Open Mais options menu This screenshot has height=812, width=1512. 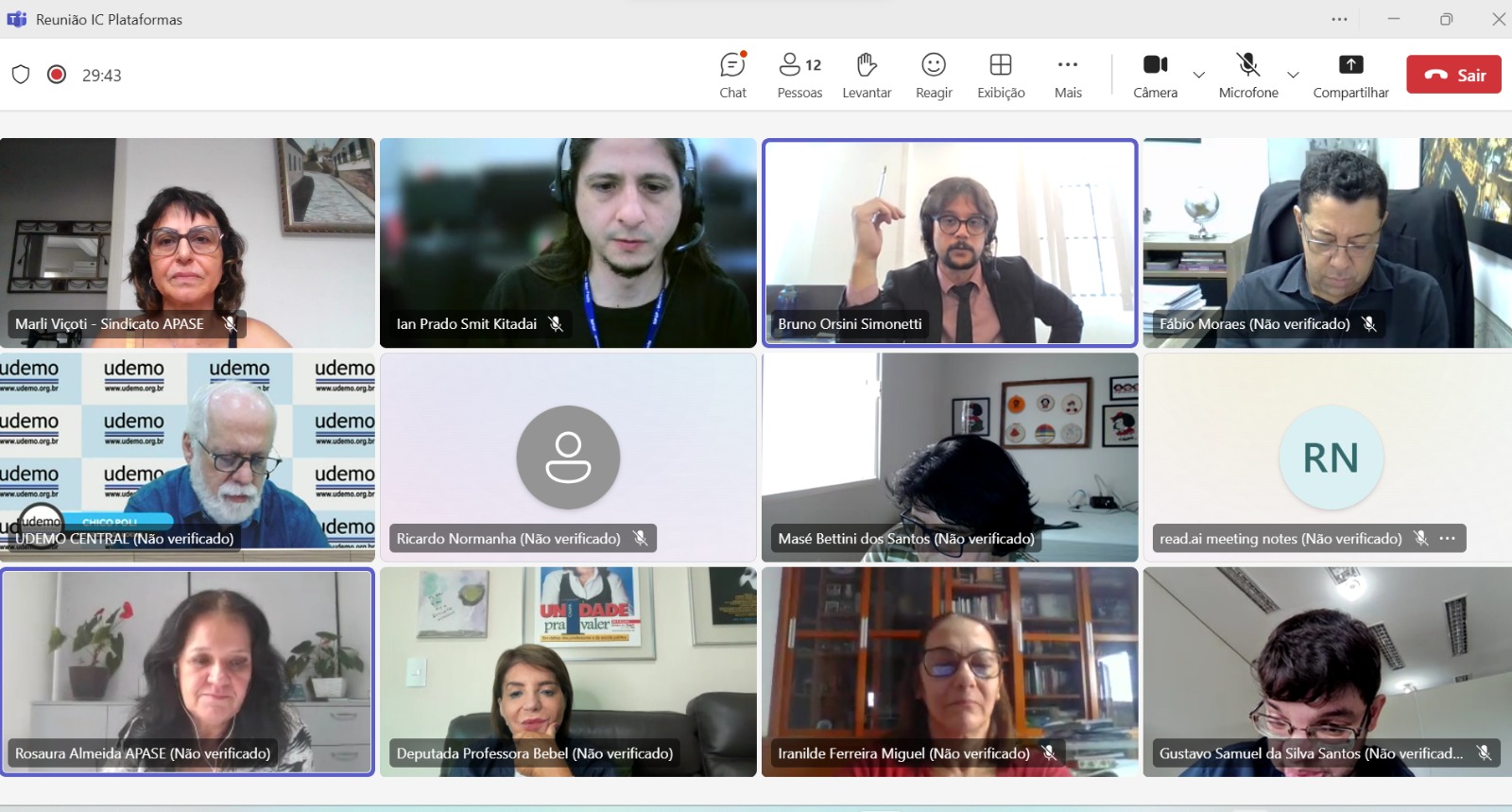1068,75
